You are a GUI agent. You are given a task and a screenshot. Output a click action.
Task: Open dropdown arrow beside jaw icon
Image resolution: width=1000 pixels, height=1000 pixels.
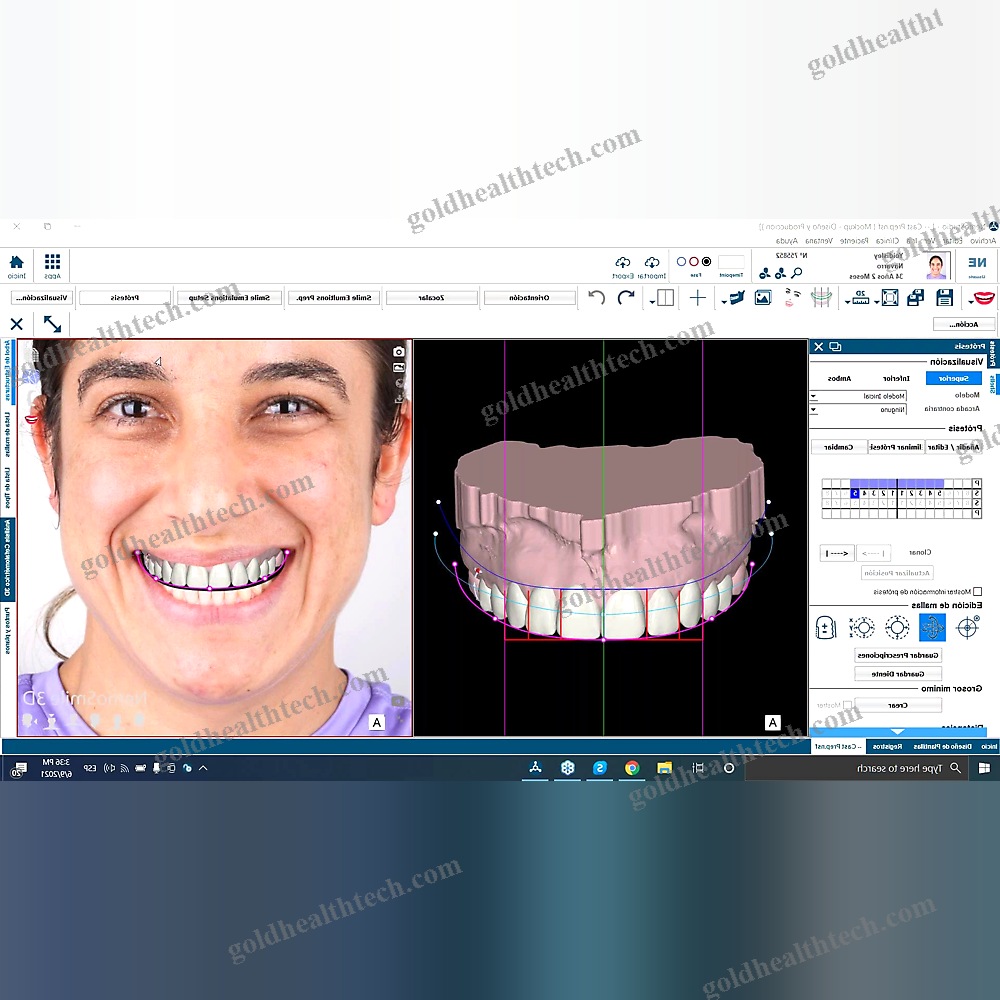click(x=724, y=302)
